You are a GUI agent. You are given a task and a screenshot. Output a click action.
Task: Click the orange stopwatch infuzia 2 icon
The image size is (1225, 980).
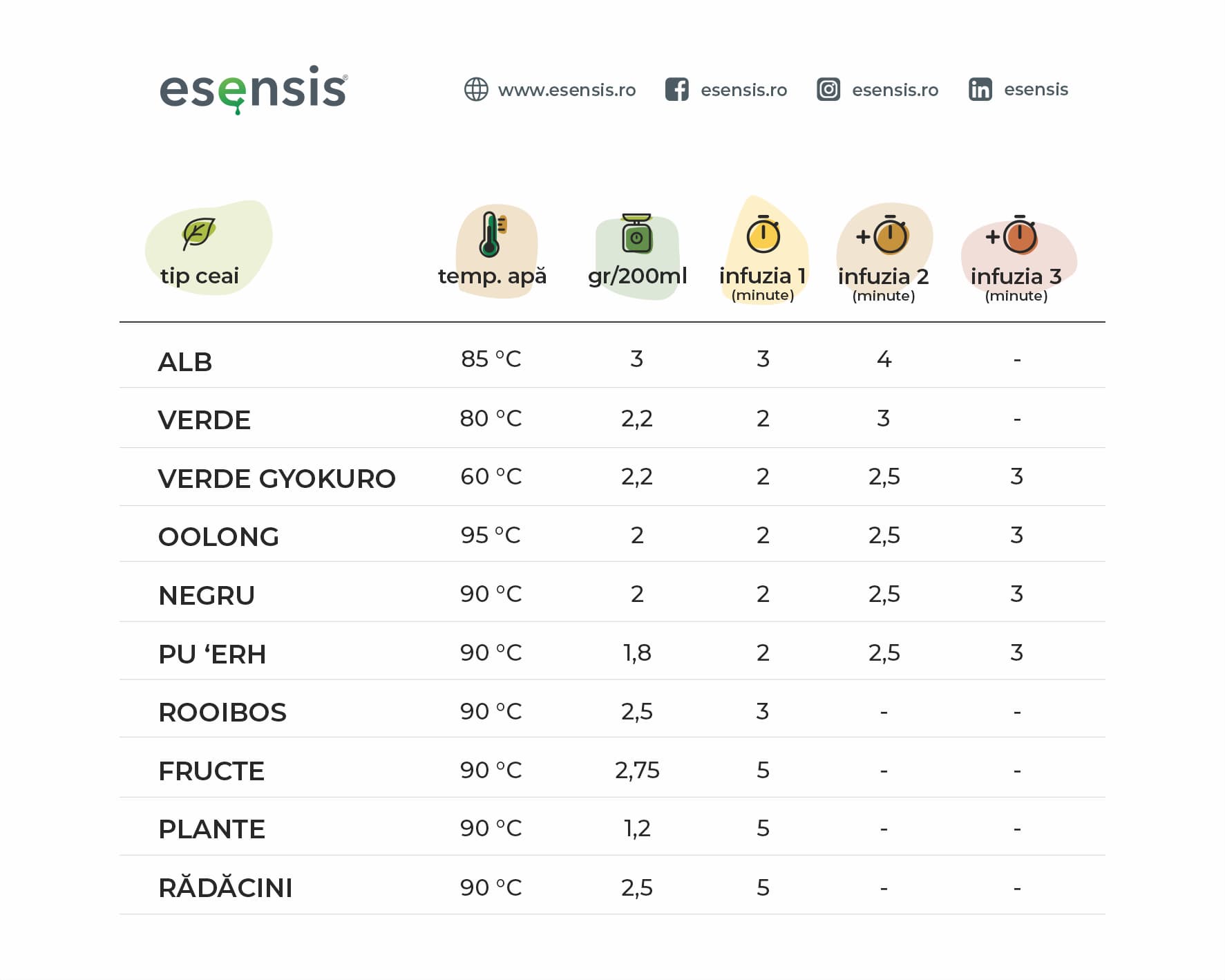pos(883,235)
